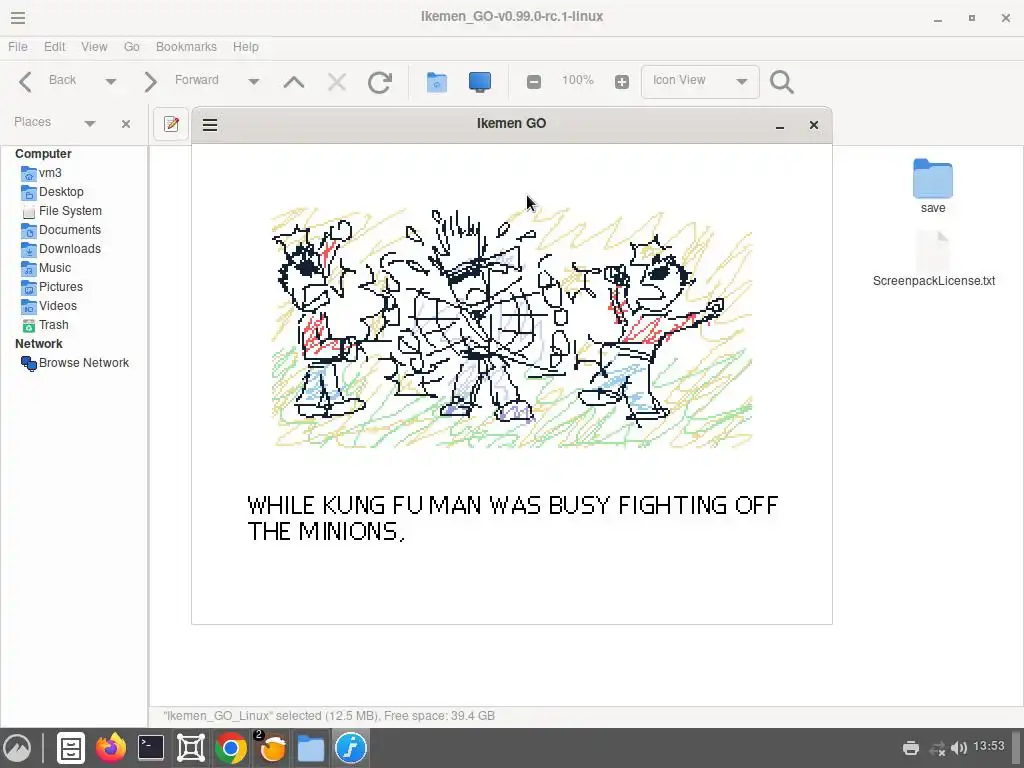Screen dimensions: 1024x768
Task: Open the View menu
Action: coord(94,47)
